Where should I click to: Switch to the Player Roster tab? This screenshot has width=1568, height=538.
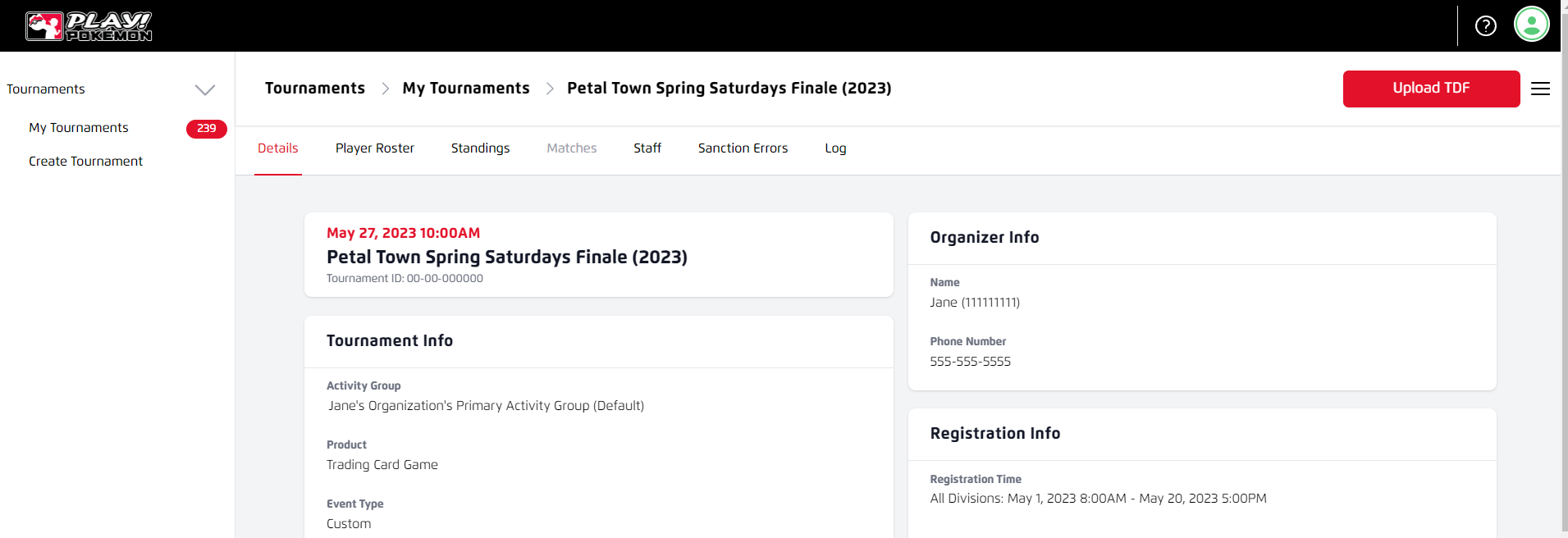[374, 148]
